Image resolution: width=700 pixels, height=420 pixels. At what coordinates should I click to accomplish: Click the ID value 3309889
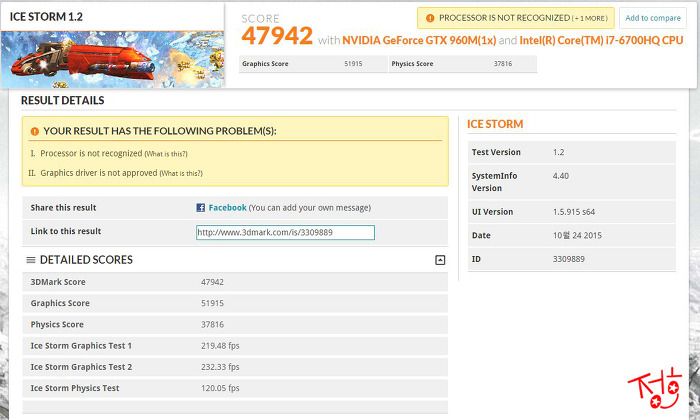pyautogui.click(x=568, y=259)
